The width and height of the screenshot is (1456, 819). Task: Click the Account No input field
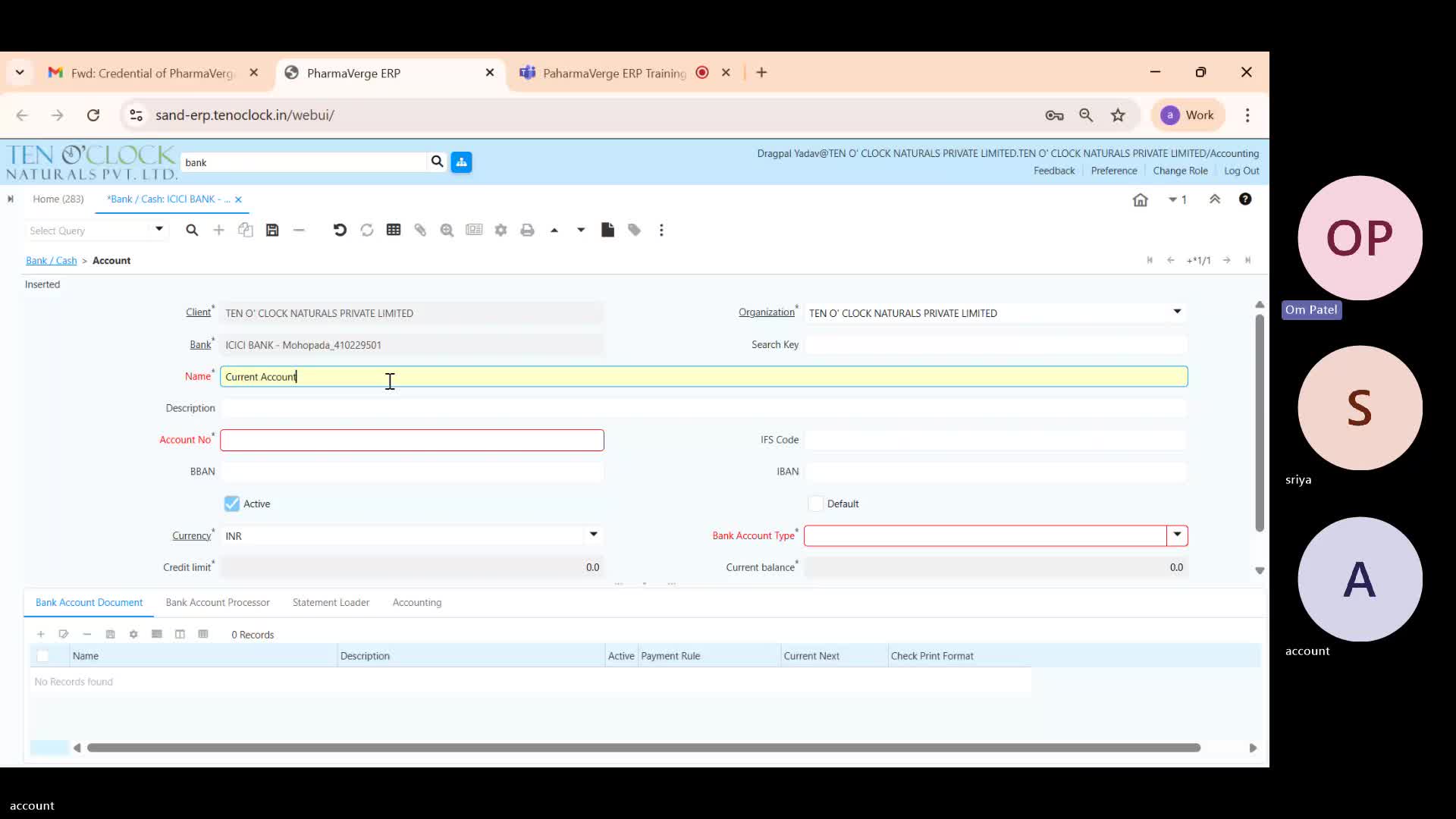(x=412, y=441)
